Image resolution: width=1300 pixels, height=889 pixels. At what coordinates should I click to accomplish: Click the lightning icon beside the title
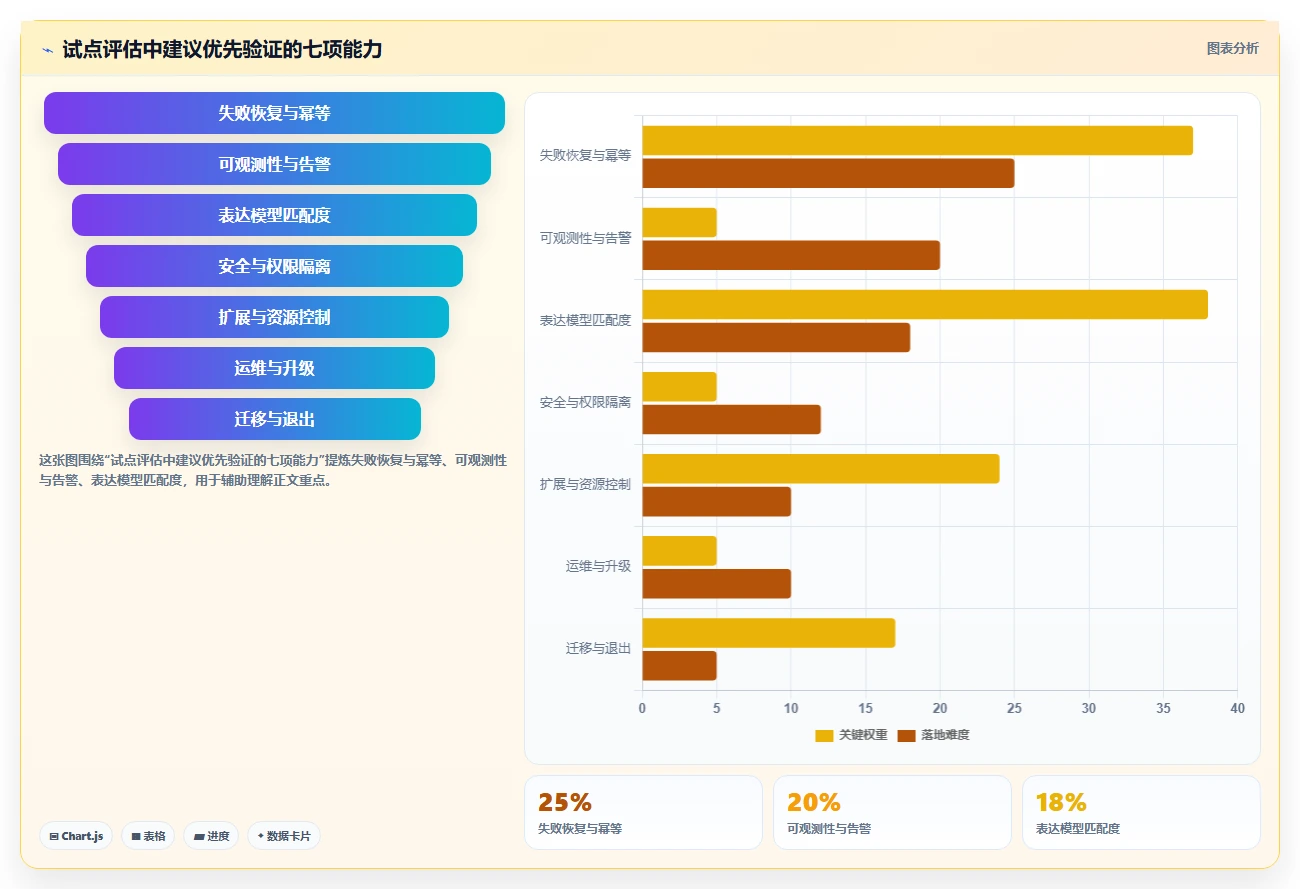pyautogui.click(x=47, y=50)
